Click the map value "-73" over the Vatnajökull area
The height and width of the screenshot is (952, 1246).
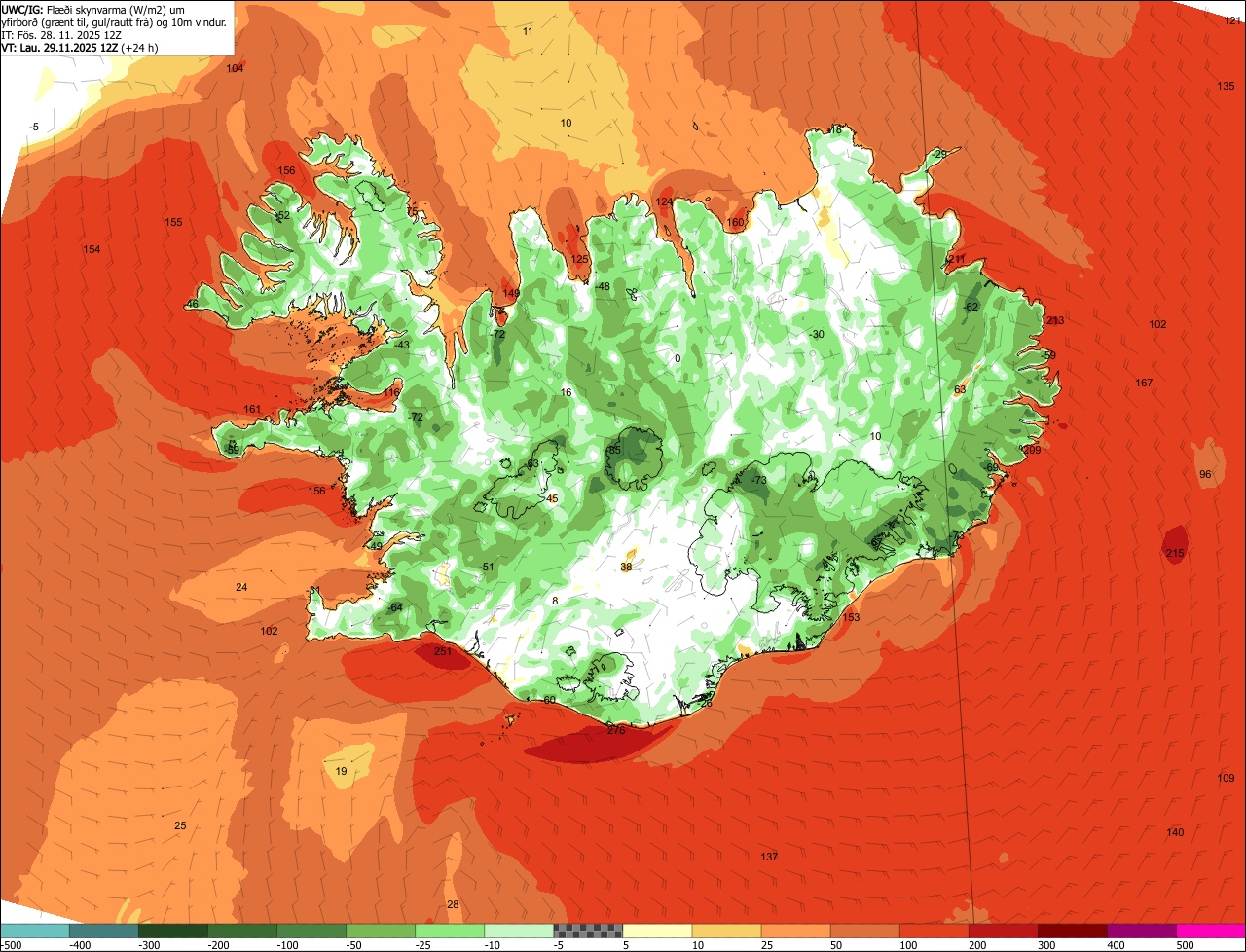coord(758,480)
